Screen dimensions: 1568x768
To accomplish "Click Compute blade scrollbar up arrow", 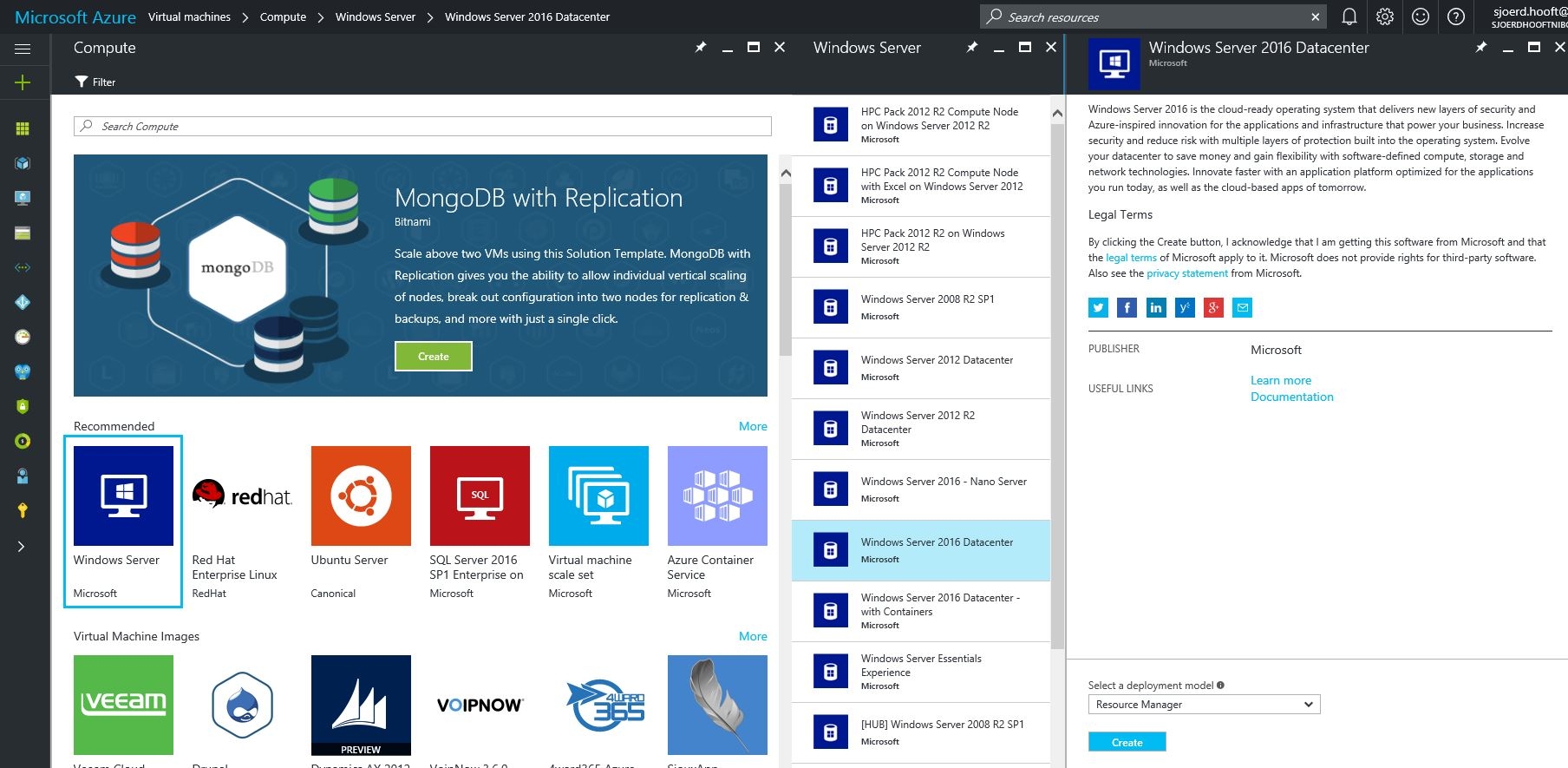I will pos(786,173).
